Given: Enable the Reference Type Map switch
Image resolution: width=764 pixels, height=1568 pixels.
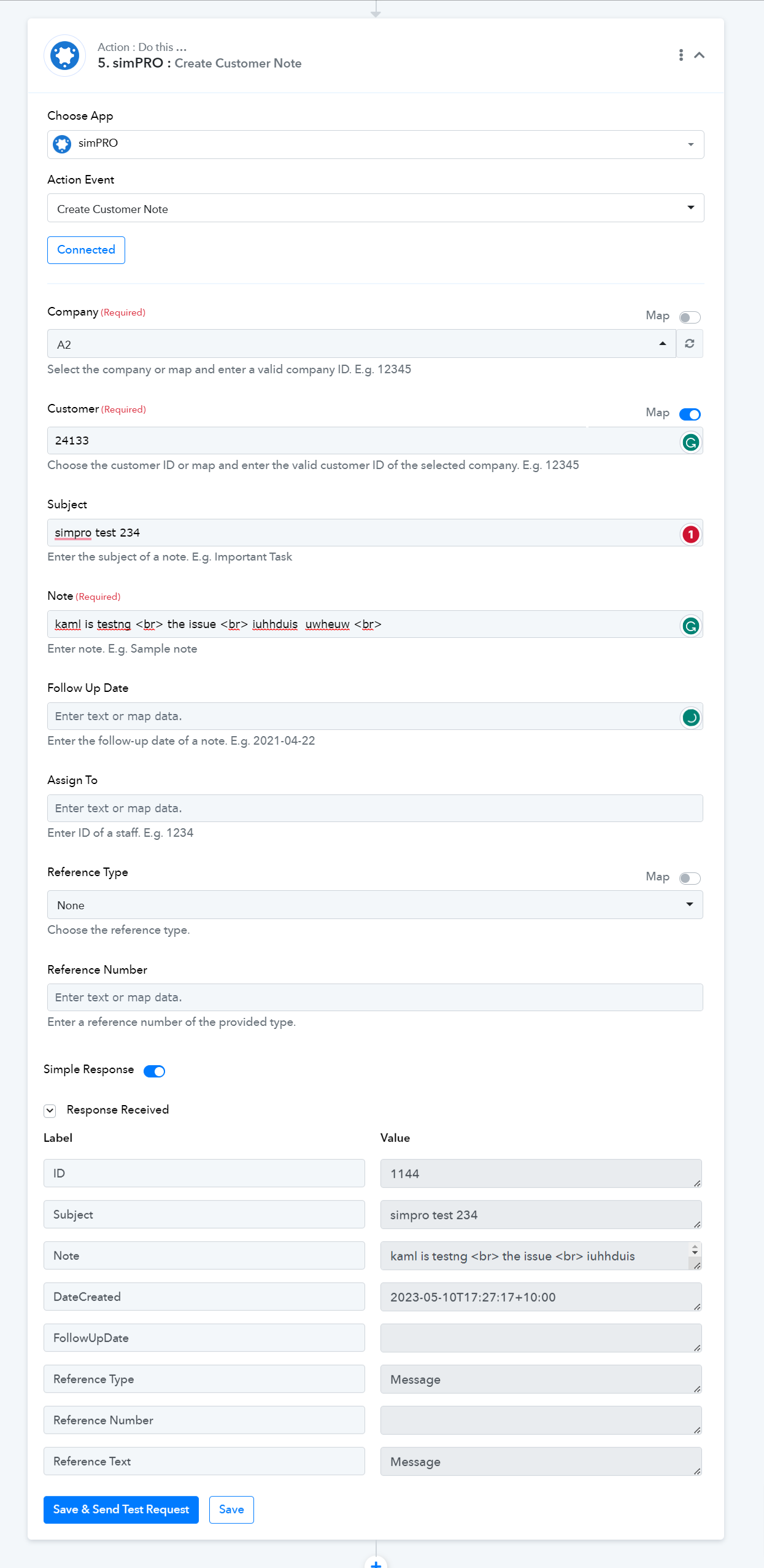Looking at the screenshot, I should pos(690,879).
